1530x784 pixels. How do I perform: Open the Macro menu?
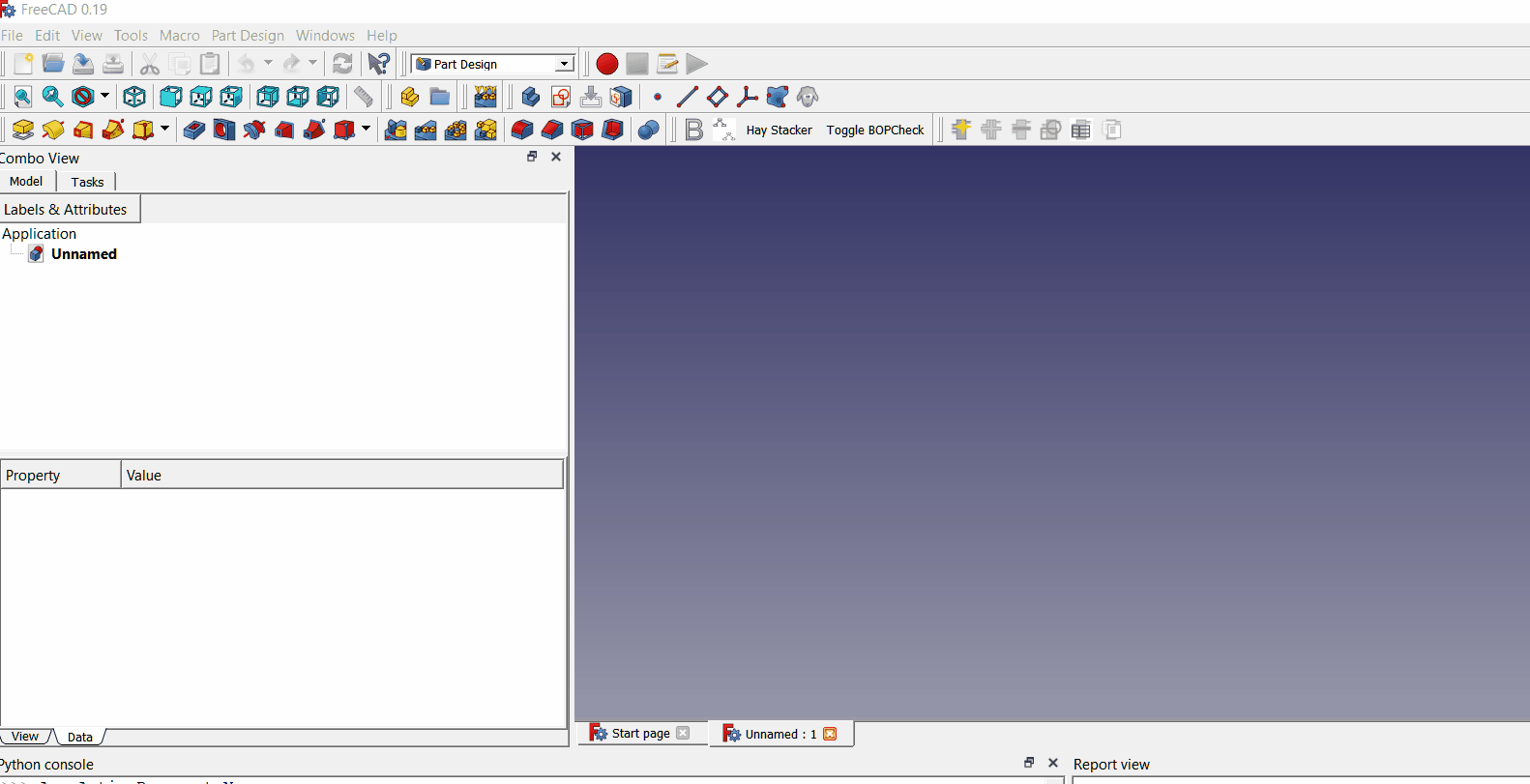coord(180,36)
